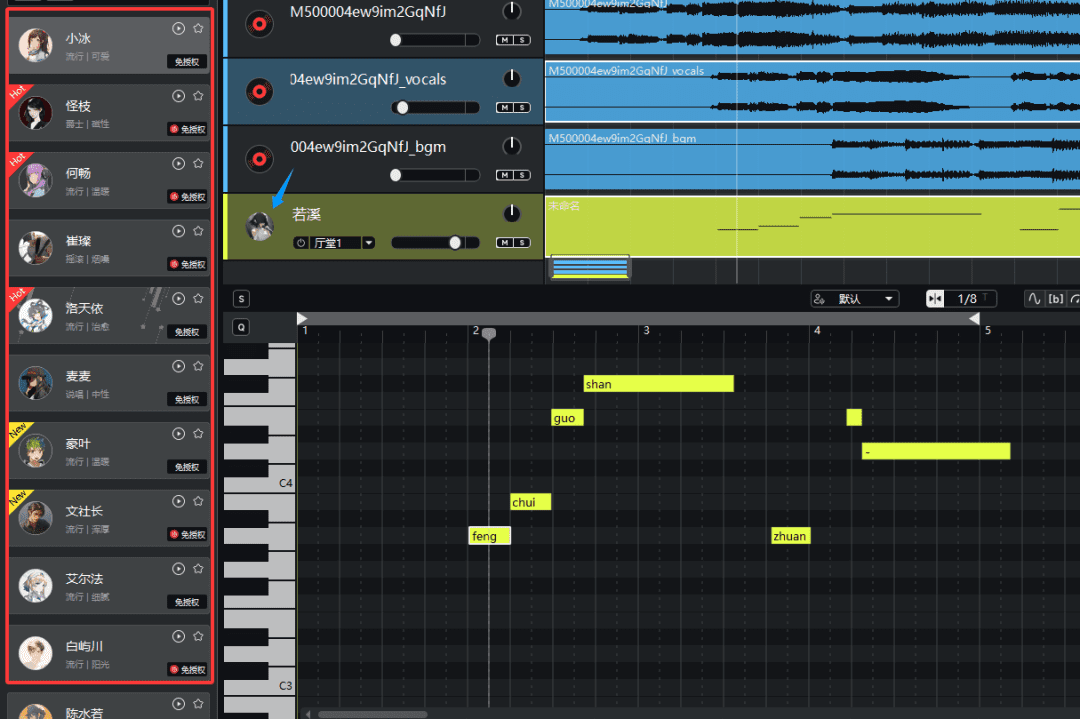The height and width of the screenshot is (719, 1080).
Task: Click bar 3 on the piano roll ruler
Action: 646,331
